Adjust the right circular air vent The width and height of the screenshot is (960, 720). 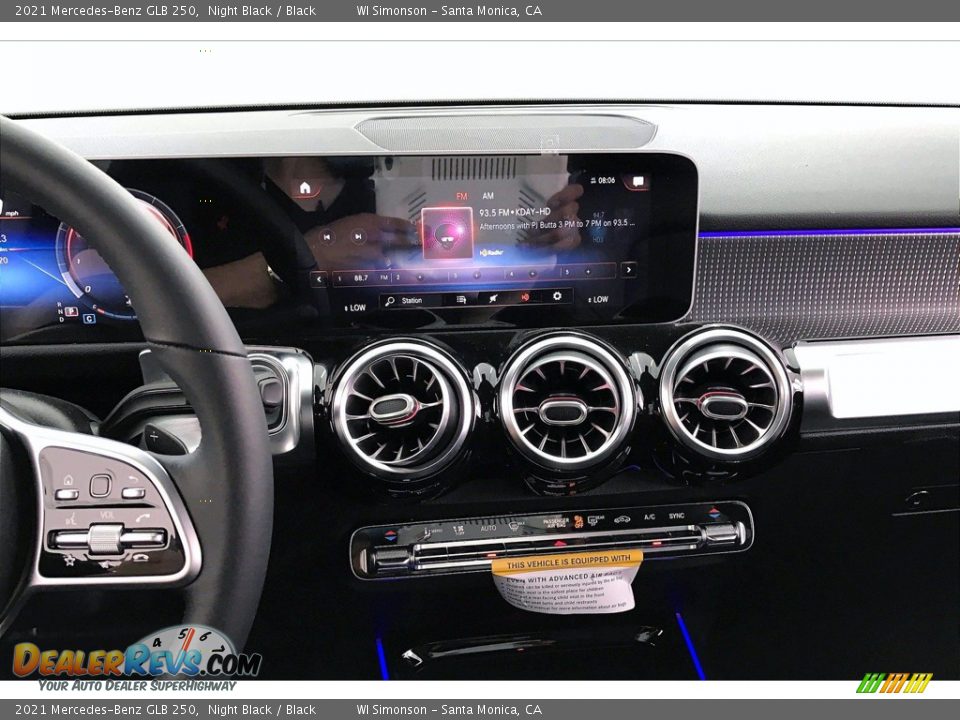coord(726,394)
